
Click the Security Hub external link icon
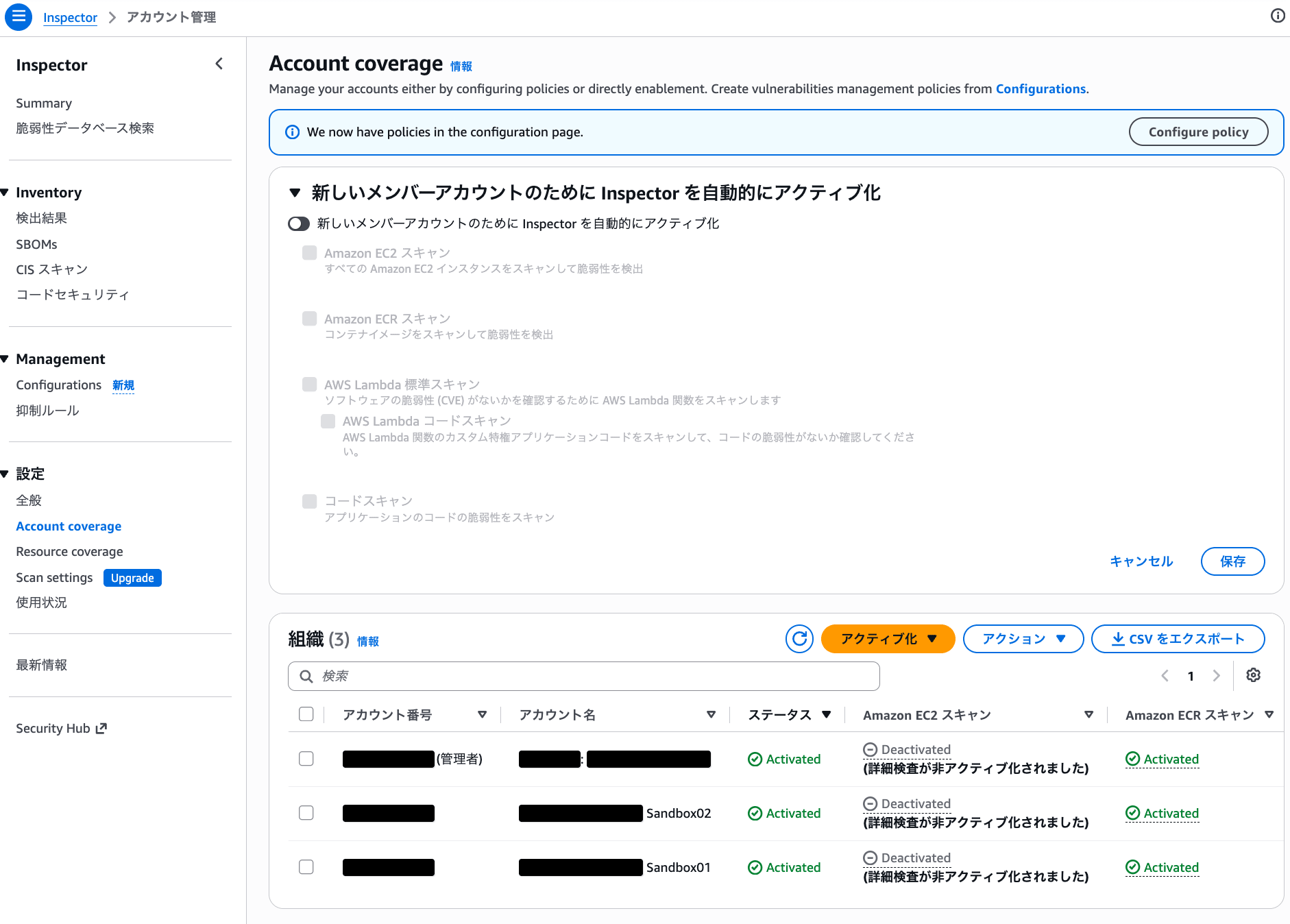point(101,728)
